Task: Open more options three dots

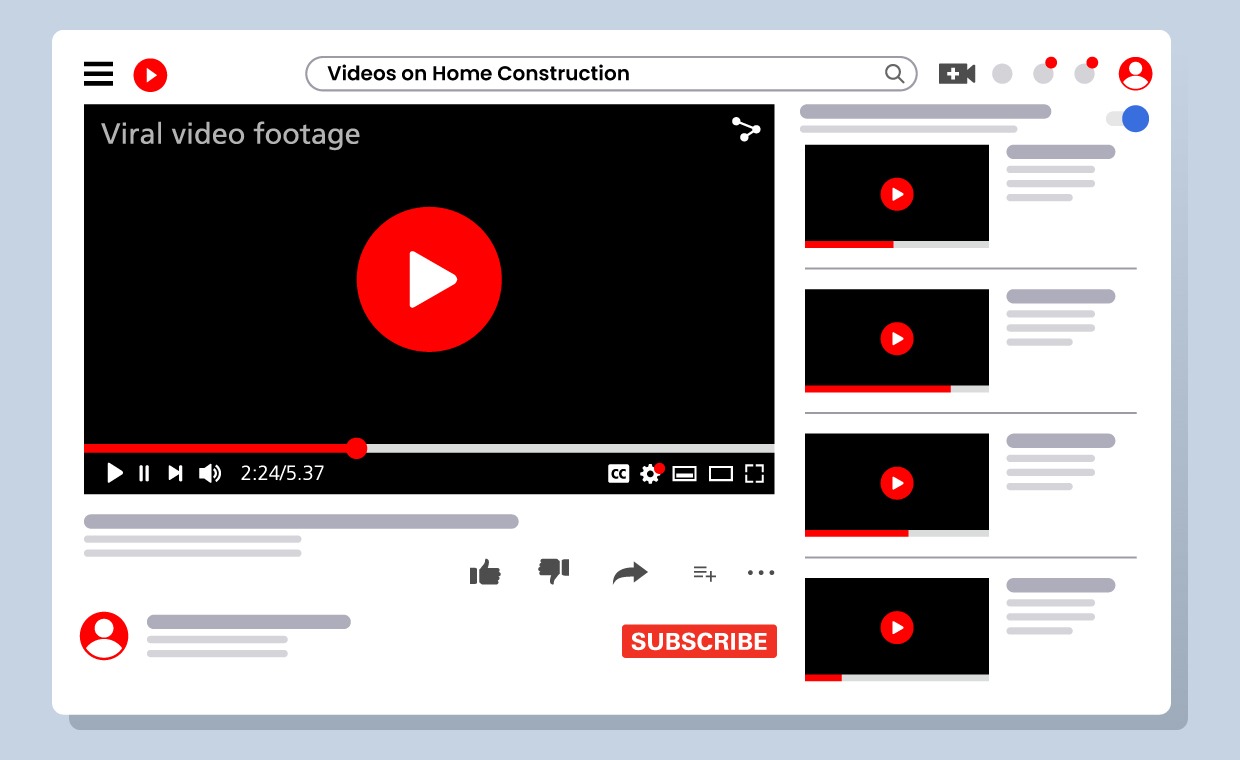Action: (761, 573)
